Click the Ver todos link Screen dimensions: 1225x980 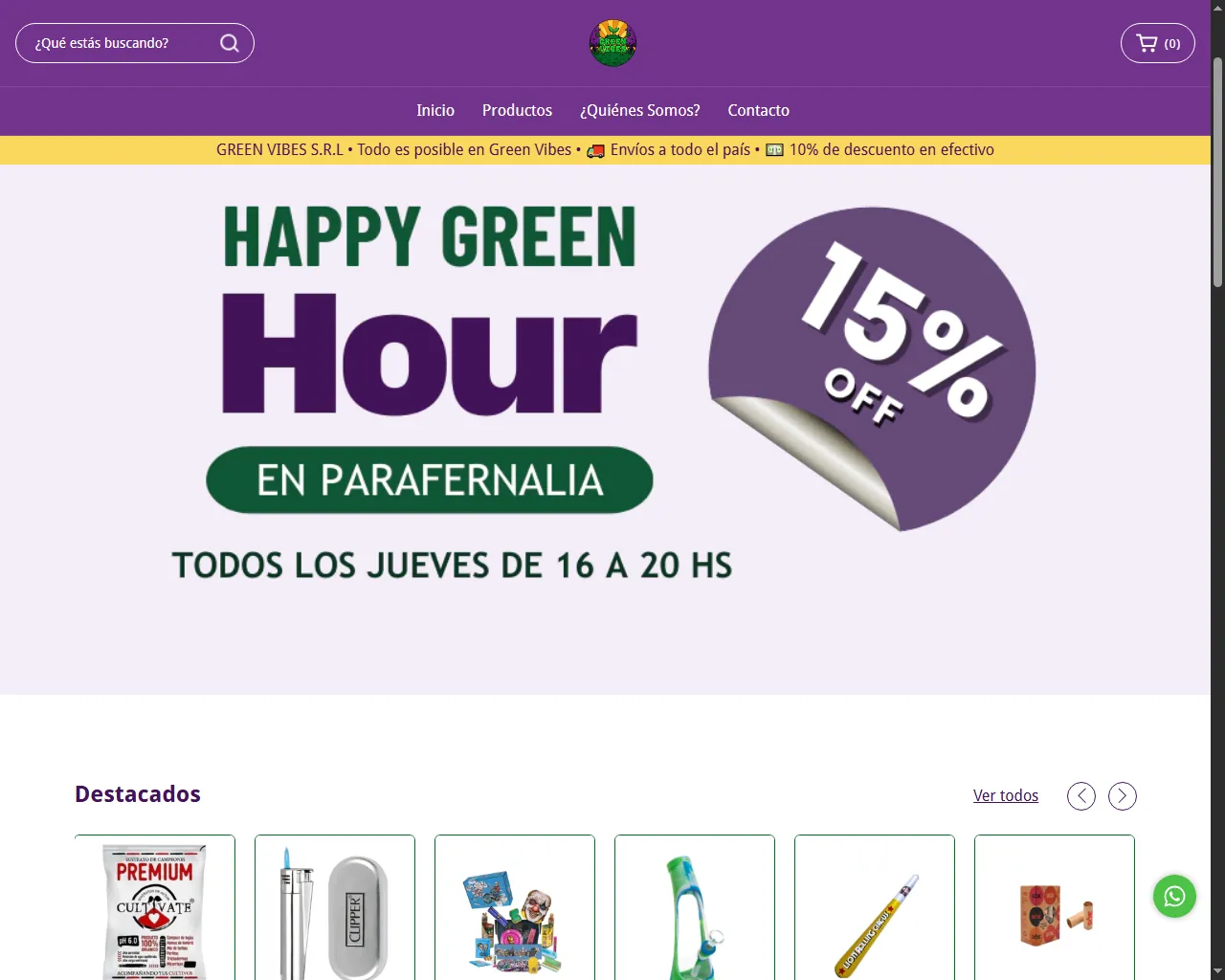1006,795
